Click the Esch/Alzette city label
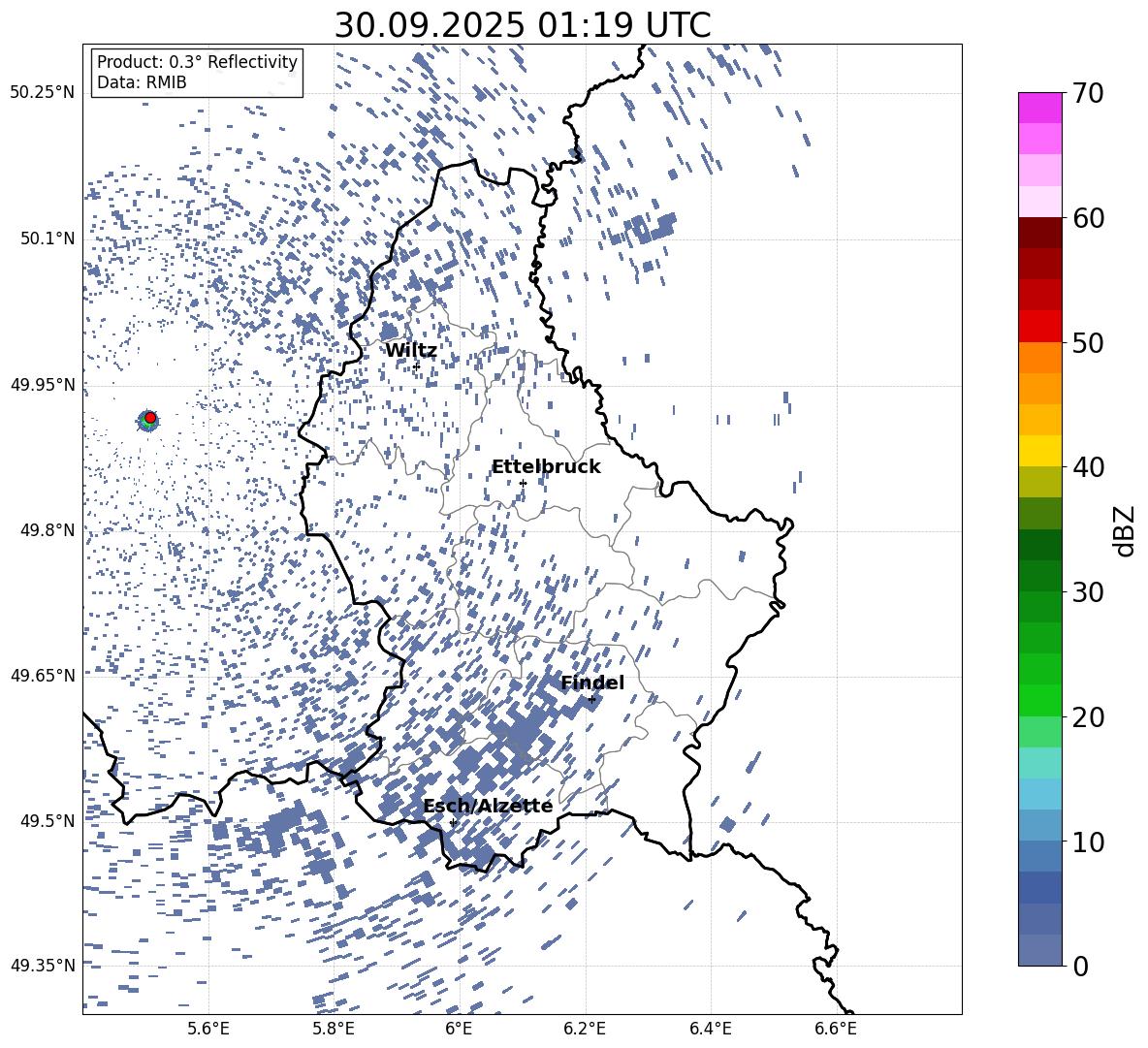Screen dimensions: 1148x1048 [488, 806]
